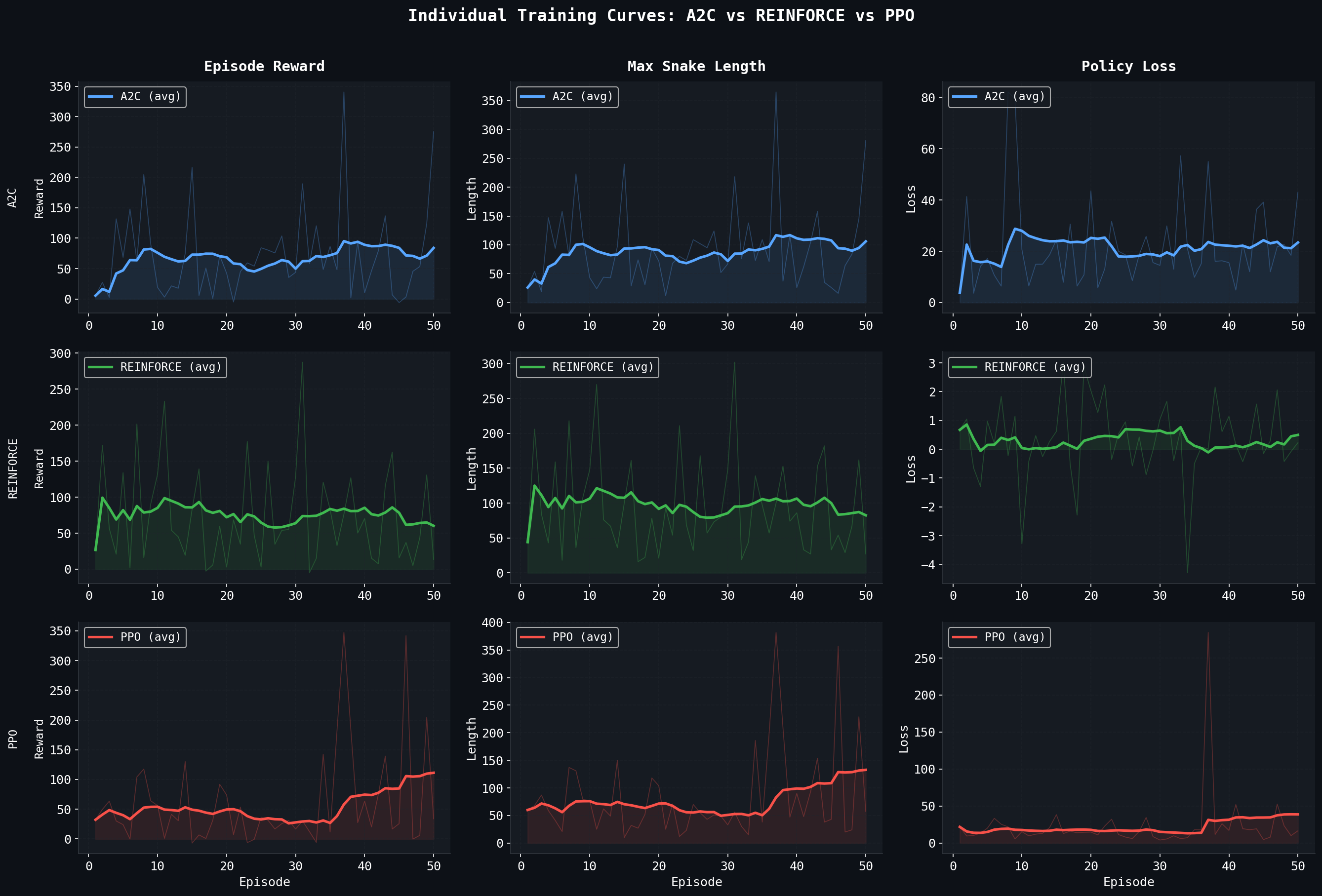
Task: Select the 'Episode' x-axis label under the PPO loss plot
Action: click(1128, 882)
